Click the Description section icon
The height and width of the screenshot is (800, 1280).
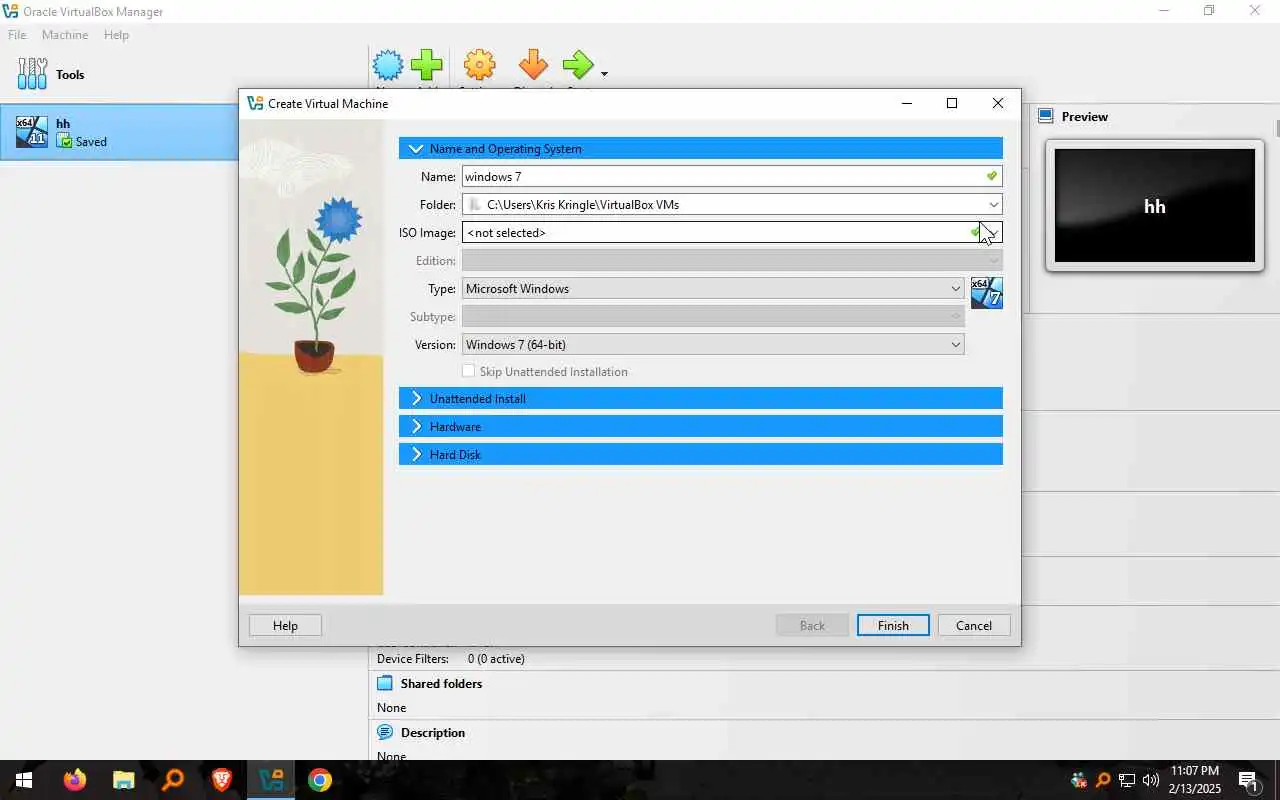[x=385, y=733]
